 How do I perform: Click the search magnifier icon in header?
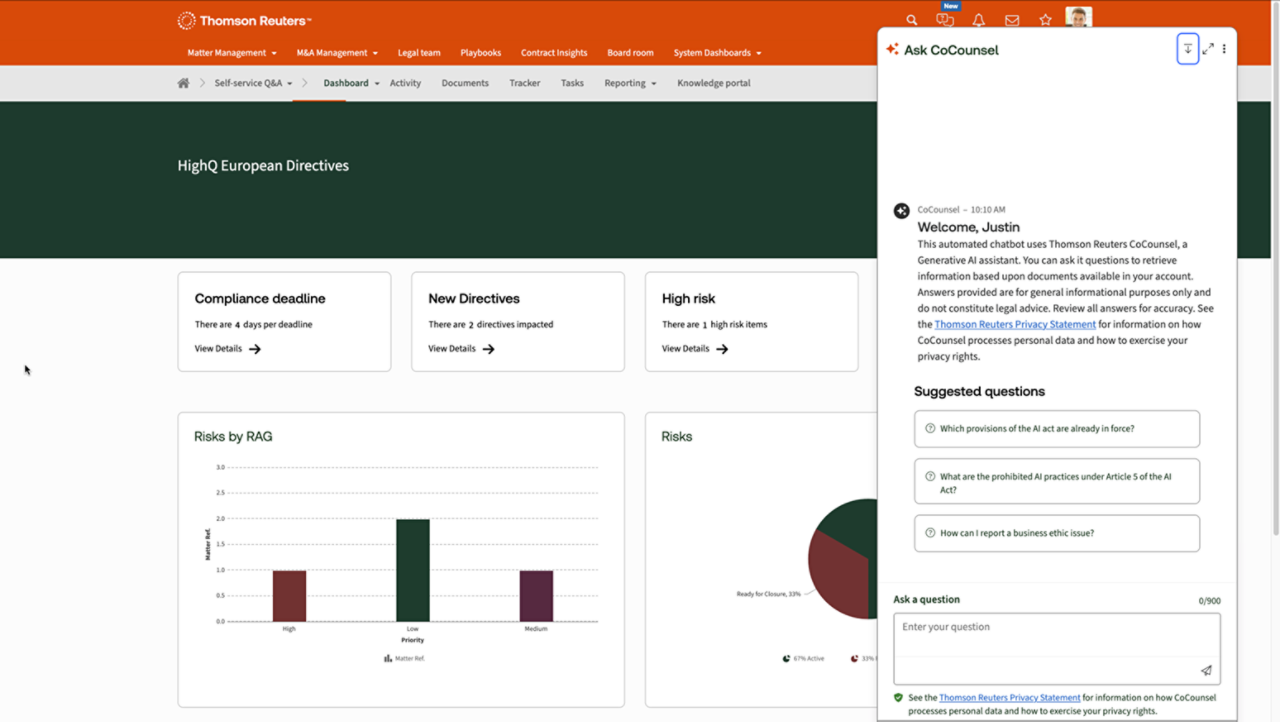[x=911, y=20]
